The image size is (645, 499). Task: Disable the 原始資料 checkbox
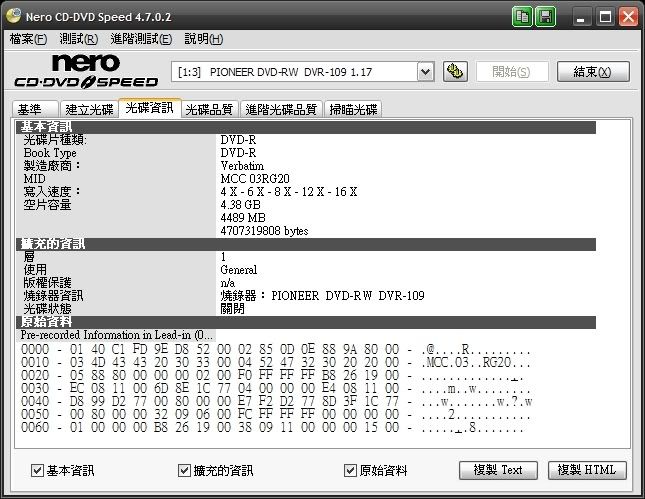(350, 470)
